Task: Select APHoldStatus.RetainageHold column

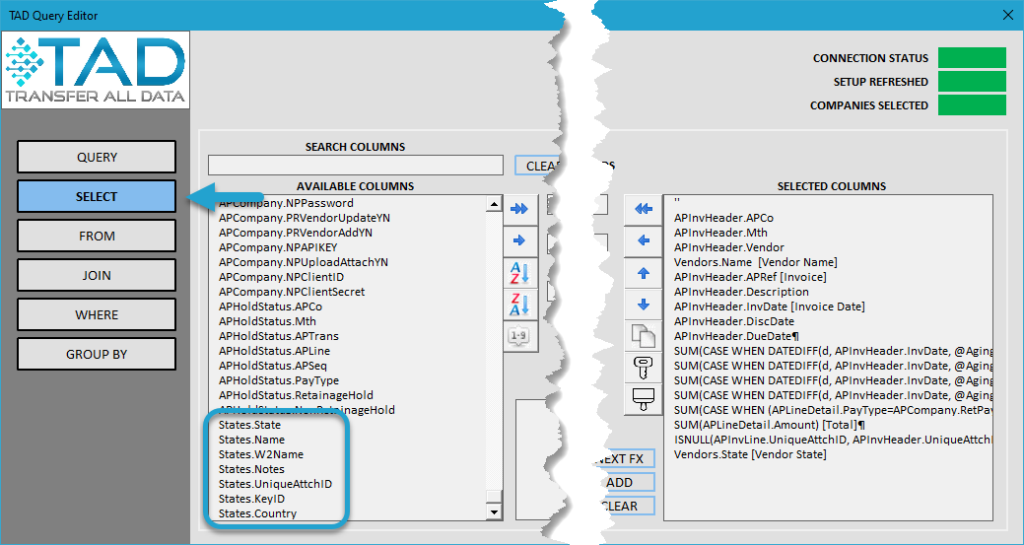Action: 296,395
